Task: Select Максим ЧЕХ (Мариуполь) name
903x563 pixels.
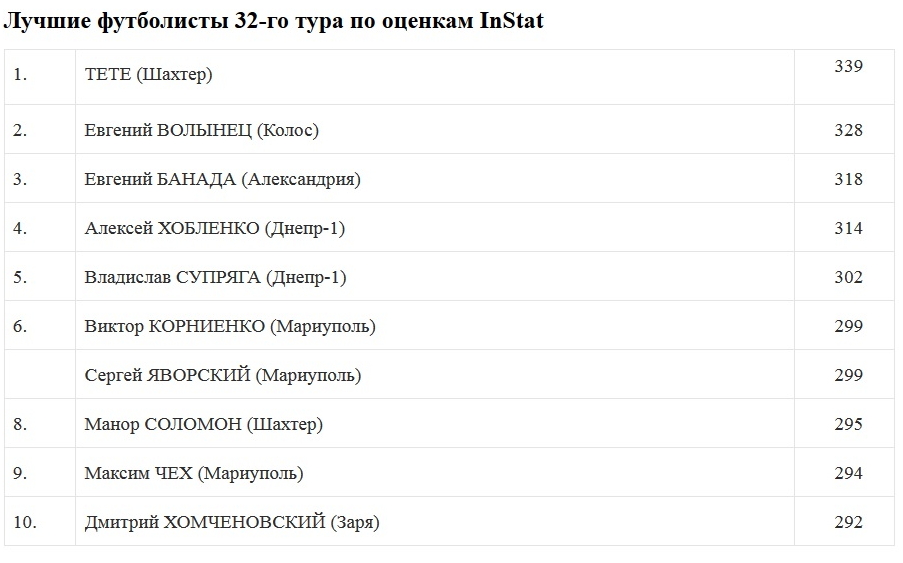Action: pyautogui.click(x=194, y=474)
